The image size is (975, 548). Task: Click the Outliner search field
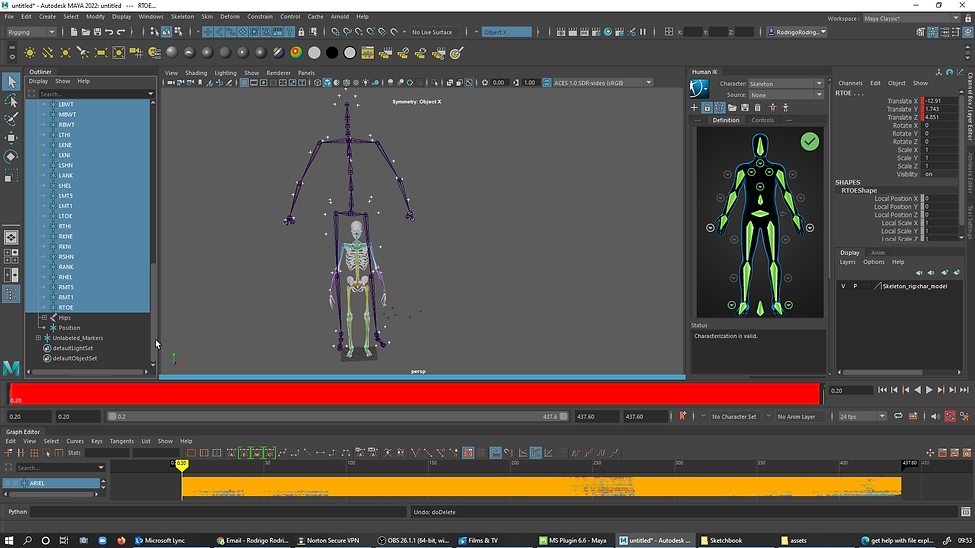(x=95, y=94)
